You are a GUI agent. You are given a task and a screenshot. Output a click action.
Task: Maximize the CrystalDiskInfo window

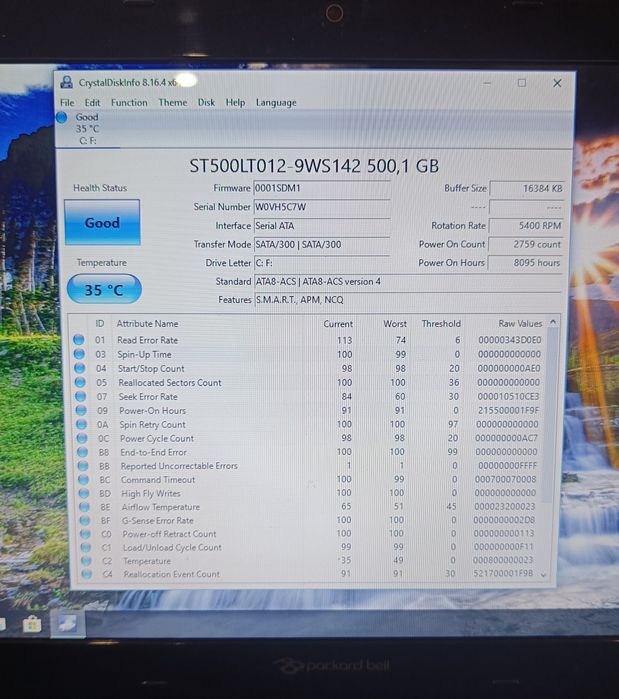tap(522, 83)
